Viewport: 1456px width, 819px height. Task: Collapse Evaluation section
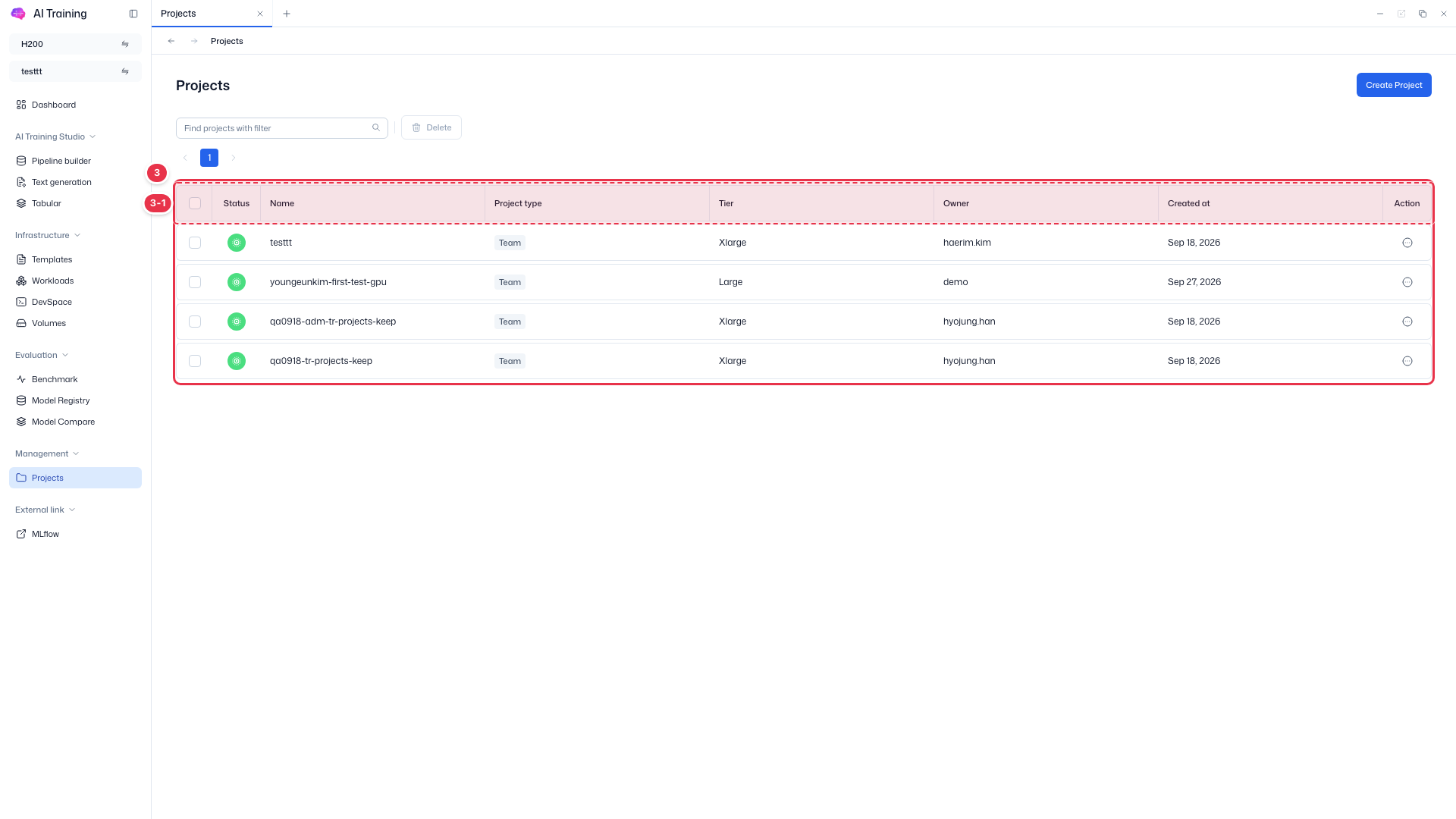pos(42,355)
